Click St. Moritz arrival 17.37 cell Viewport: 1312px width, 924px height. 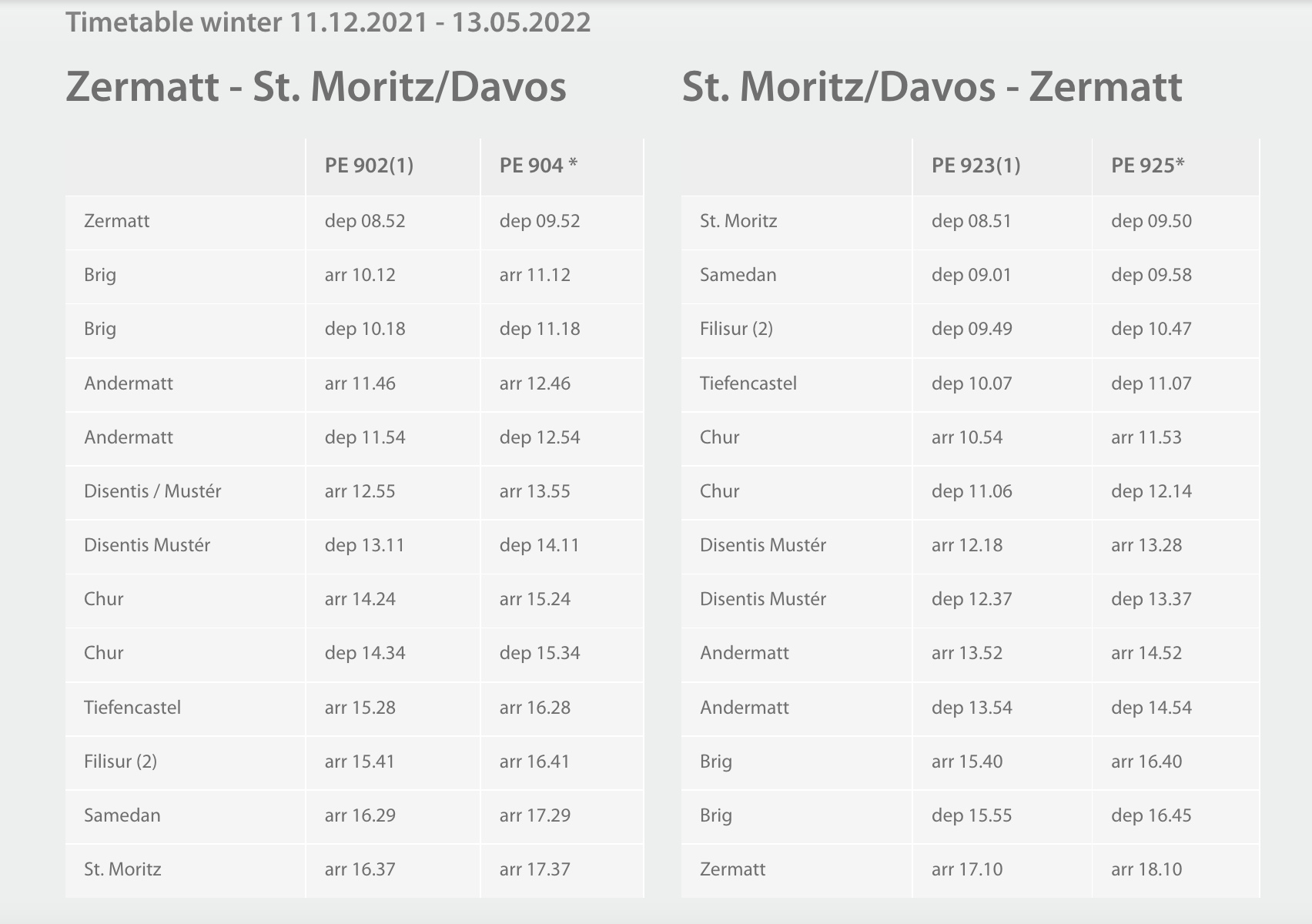(562, 870)
